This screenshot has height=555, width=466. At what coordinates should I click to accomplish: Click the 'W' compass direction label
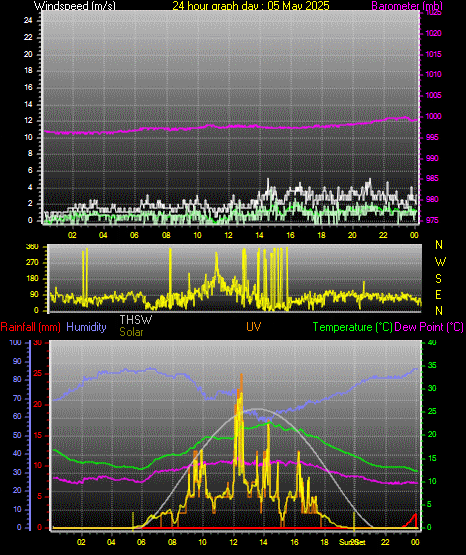tap(440, 262)
